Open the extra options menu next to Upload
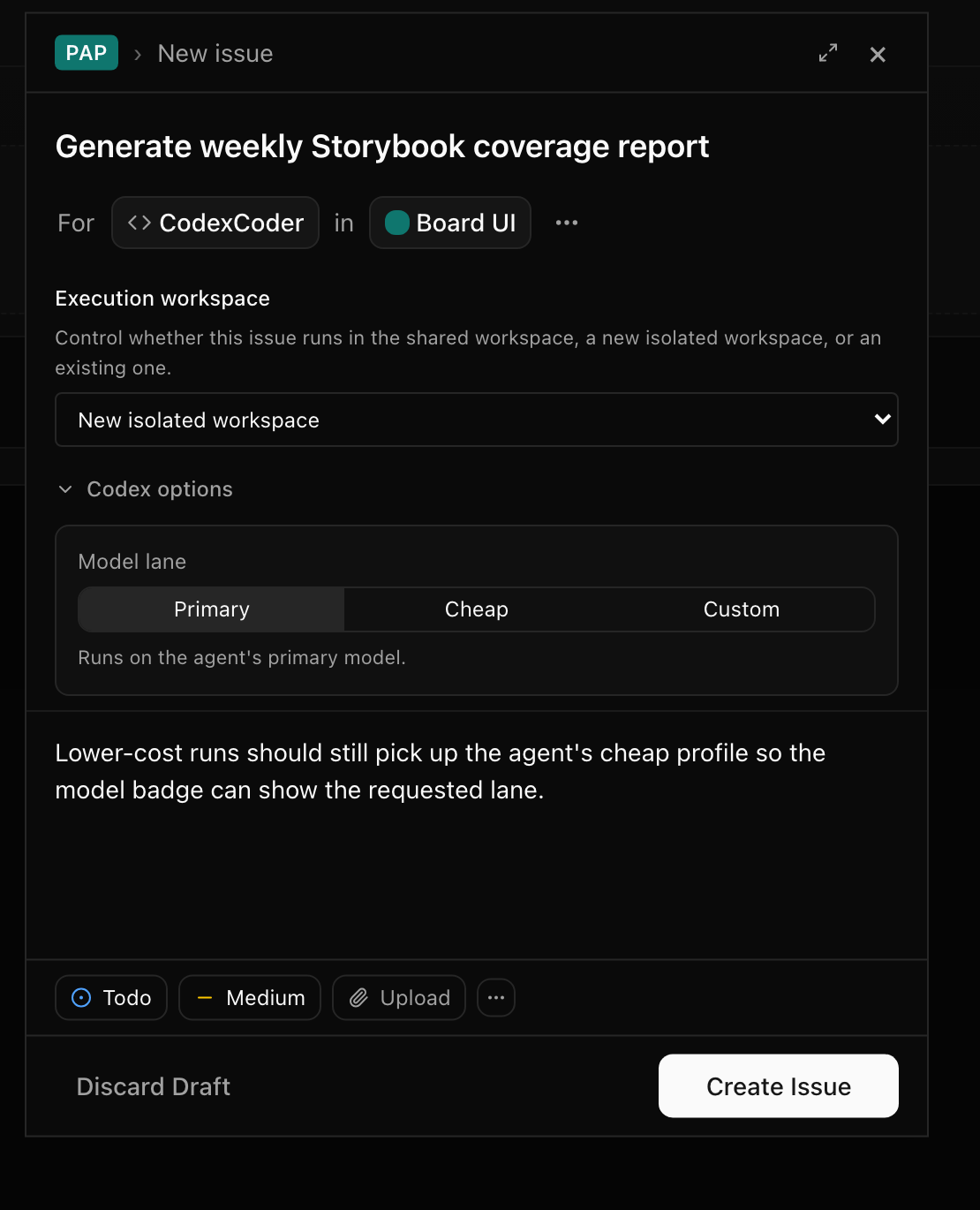Screen dimensions: 980x1210 pos(496,997)
